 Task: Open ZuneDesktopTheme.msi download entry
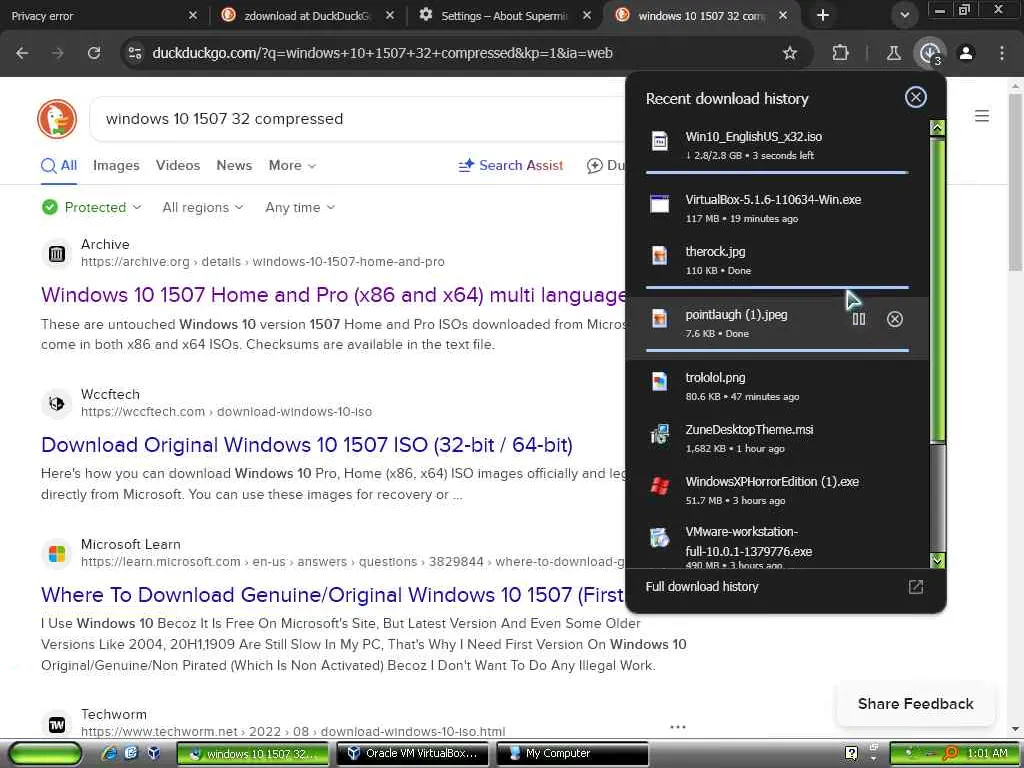pyautogui.click(x=777, y=438)
